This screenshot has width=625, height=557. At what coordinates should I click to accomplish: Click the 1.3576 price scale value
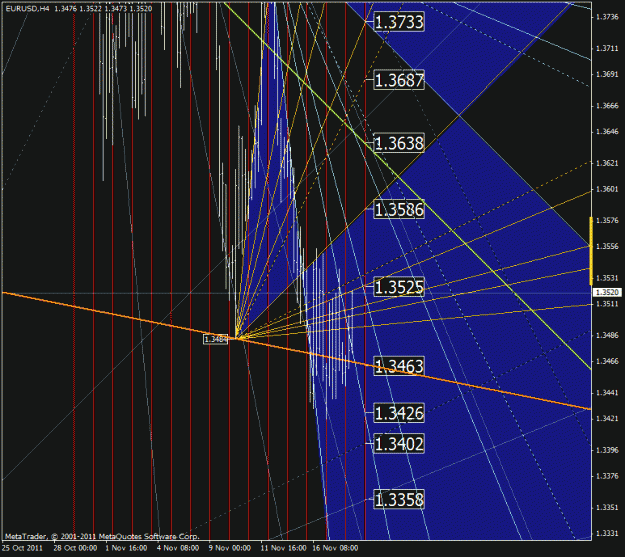(x=607, y=220)
